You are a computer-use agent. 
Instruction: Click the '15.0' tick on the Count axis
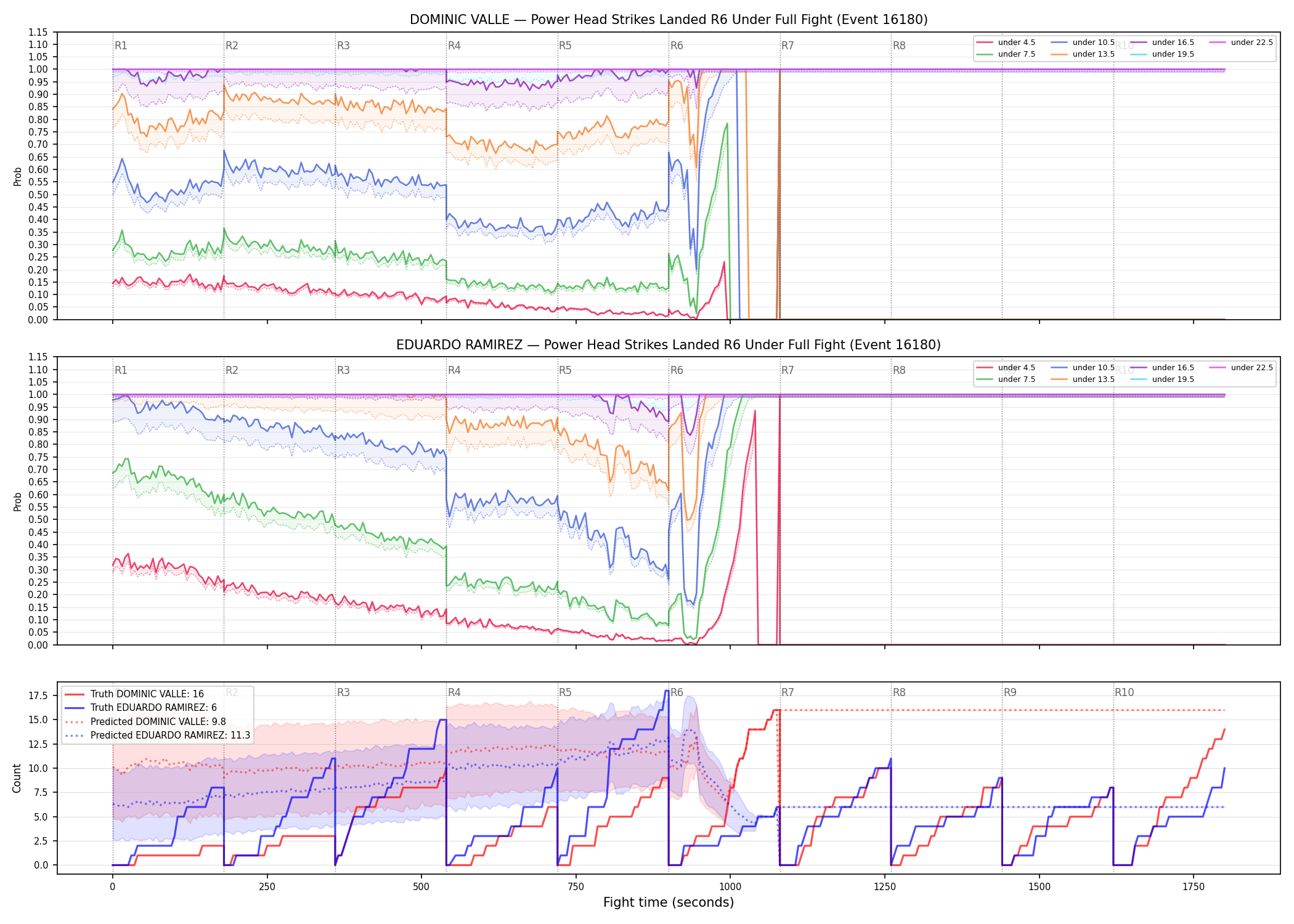click(x=38, y=720)
